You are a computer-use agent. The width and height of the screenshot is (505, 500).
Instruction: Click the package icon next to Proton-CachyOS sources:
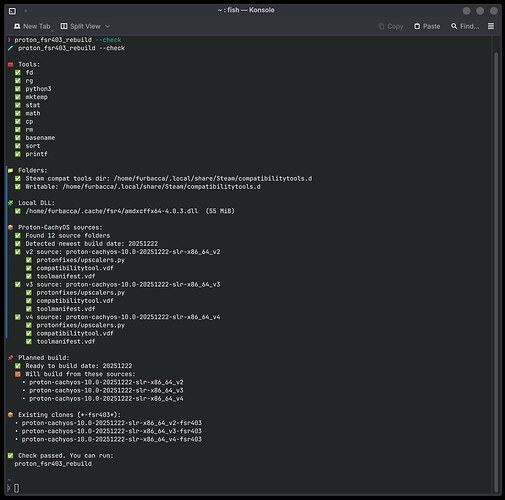(x=11, y=227)
